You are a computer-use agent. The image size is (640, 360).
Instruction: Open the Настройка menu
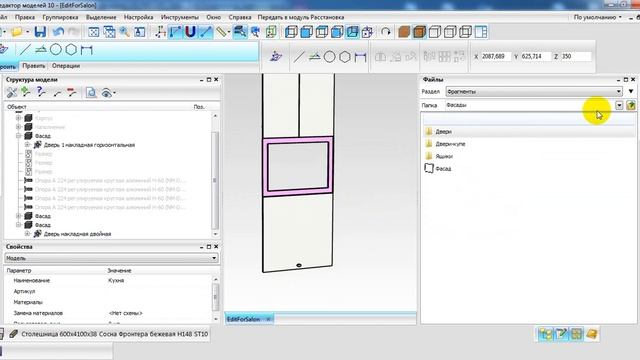click(x=138, y=17)
